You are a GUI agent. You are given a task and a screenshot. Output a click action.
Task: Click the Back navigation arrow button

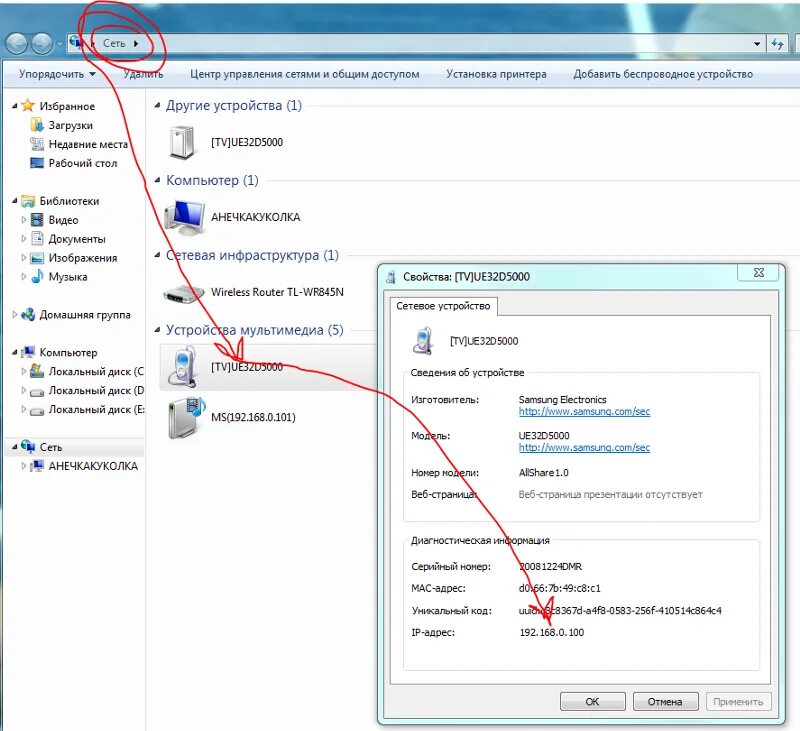click(x=16, y=43)
